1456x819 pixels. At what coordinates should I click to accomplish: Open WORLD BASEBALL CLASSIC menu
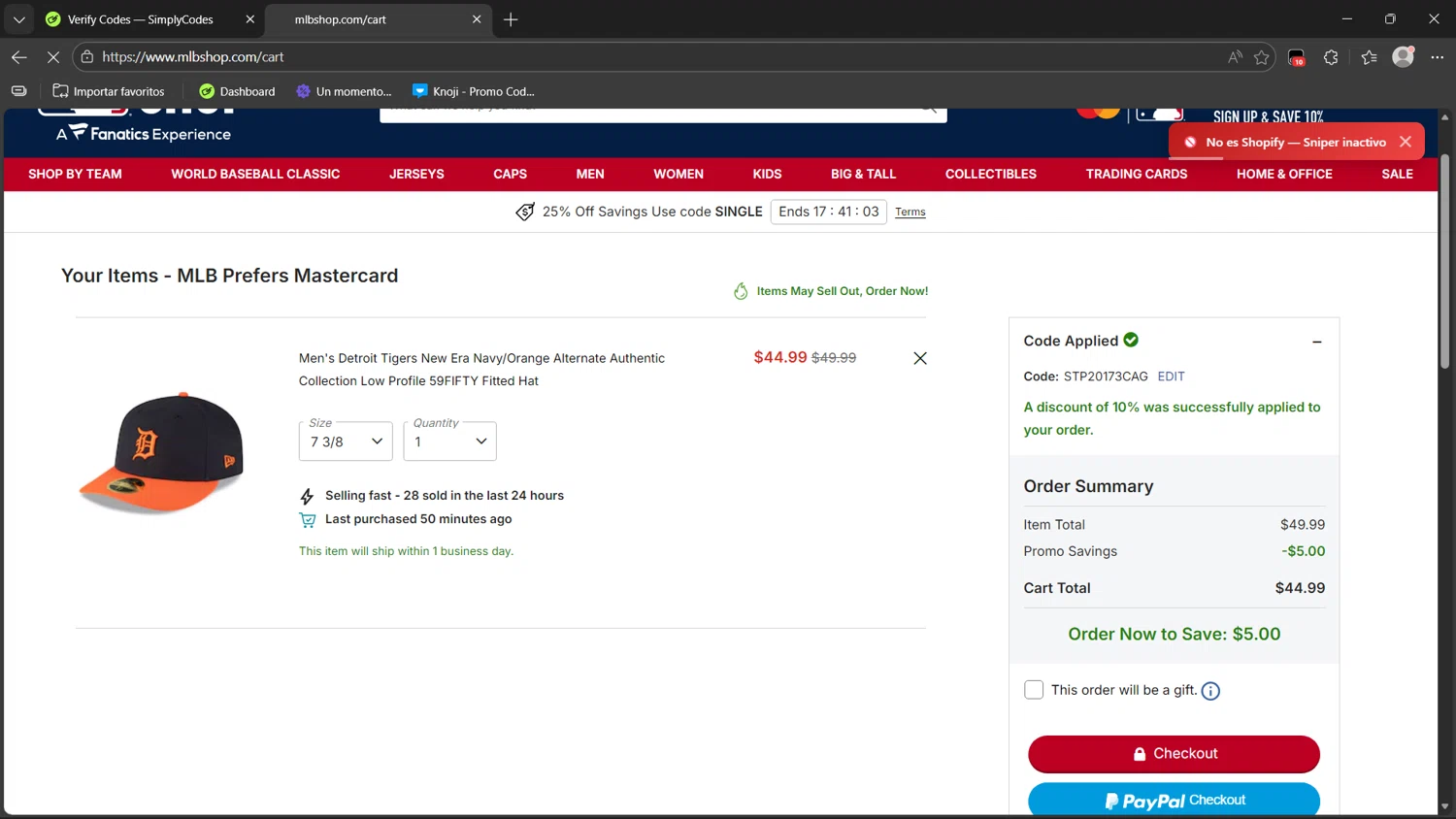pos(255,175)
